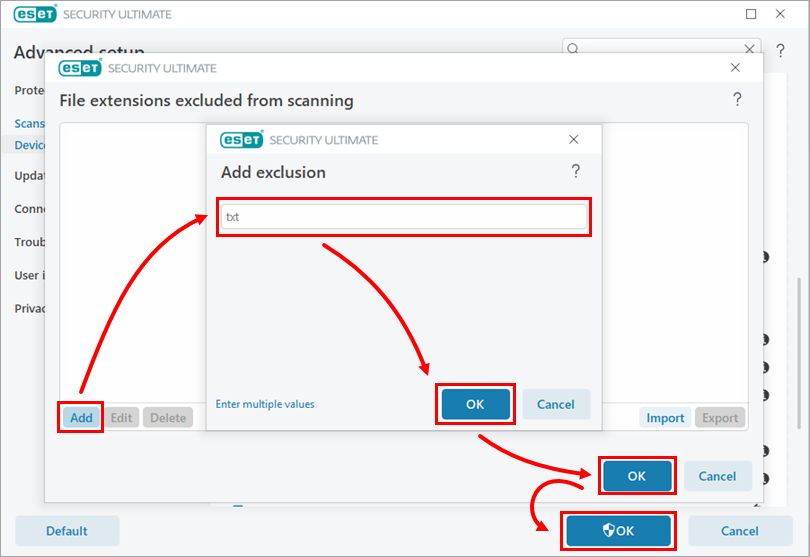Viewport: 810px width, 557px height.
Task: Close the Add exclusion dialog with X
Action: (574, 140)
